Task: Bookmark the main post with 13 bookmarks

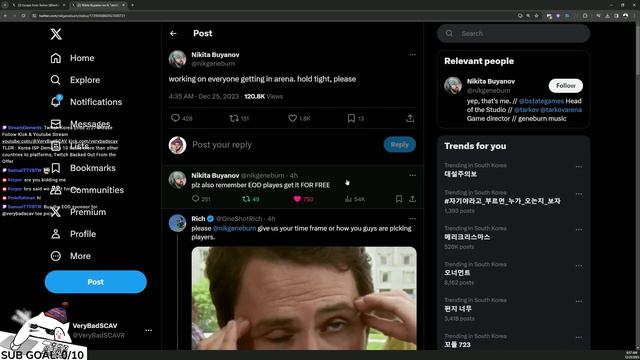Action: tap(351, 118)
